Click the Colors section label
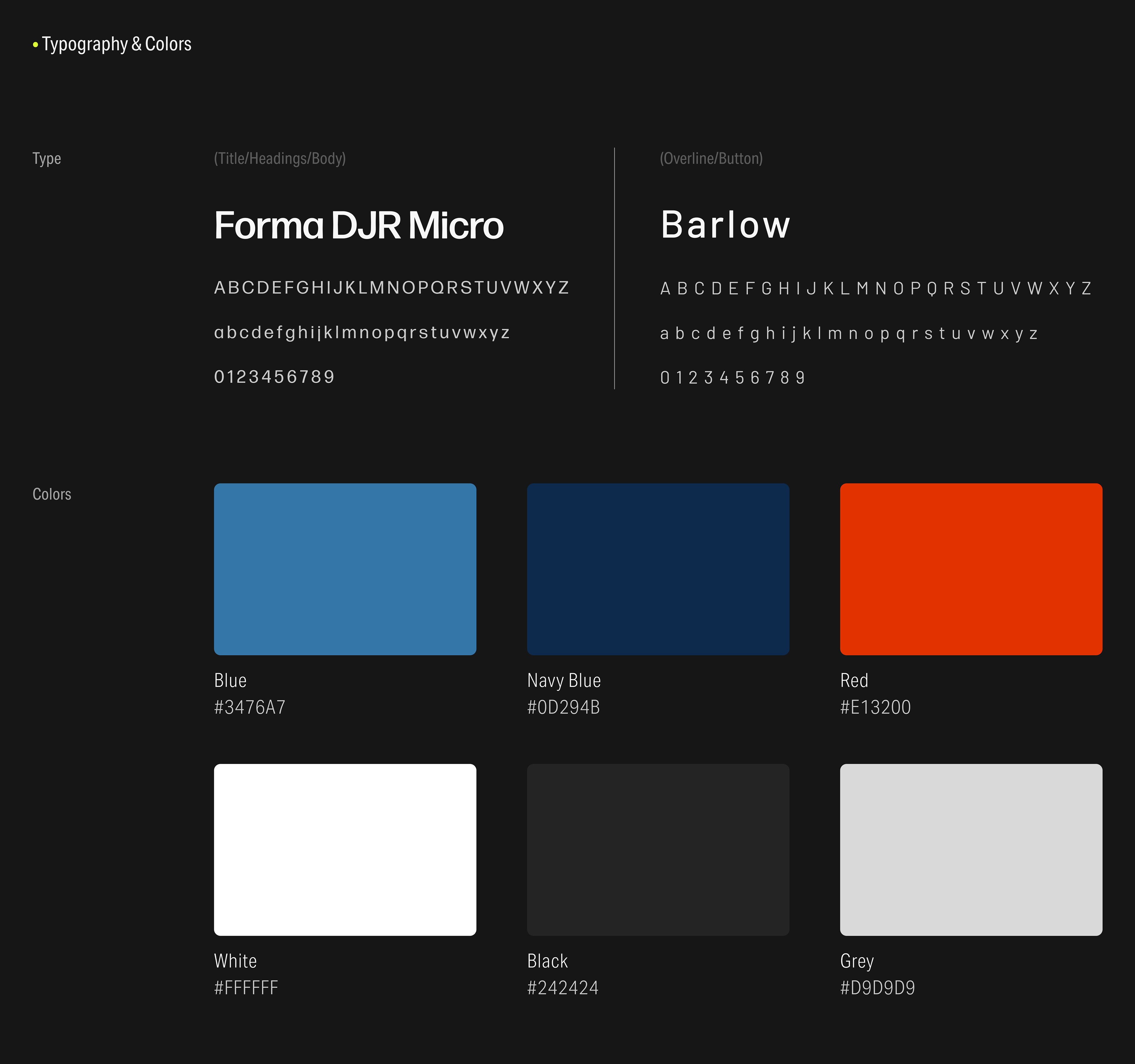Screen dimensions: 1135x1064 point(52,494)
